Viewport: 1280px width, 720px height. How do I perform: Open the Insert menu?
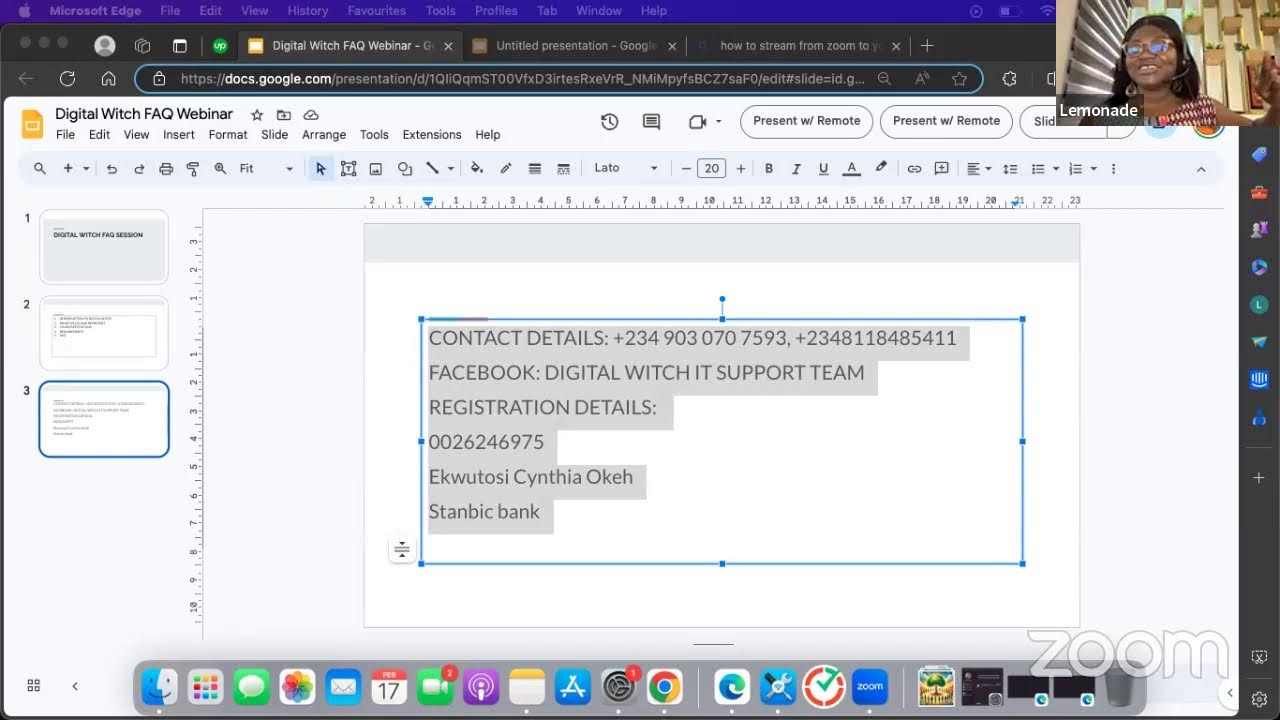pos(179,135)
